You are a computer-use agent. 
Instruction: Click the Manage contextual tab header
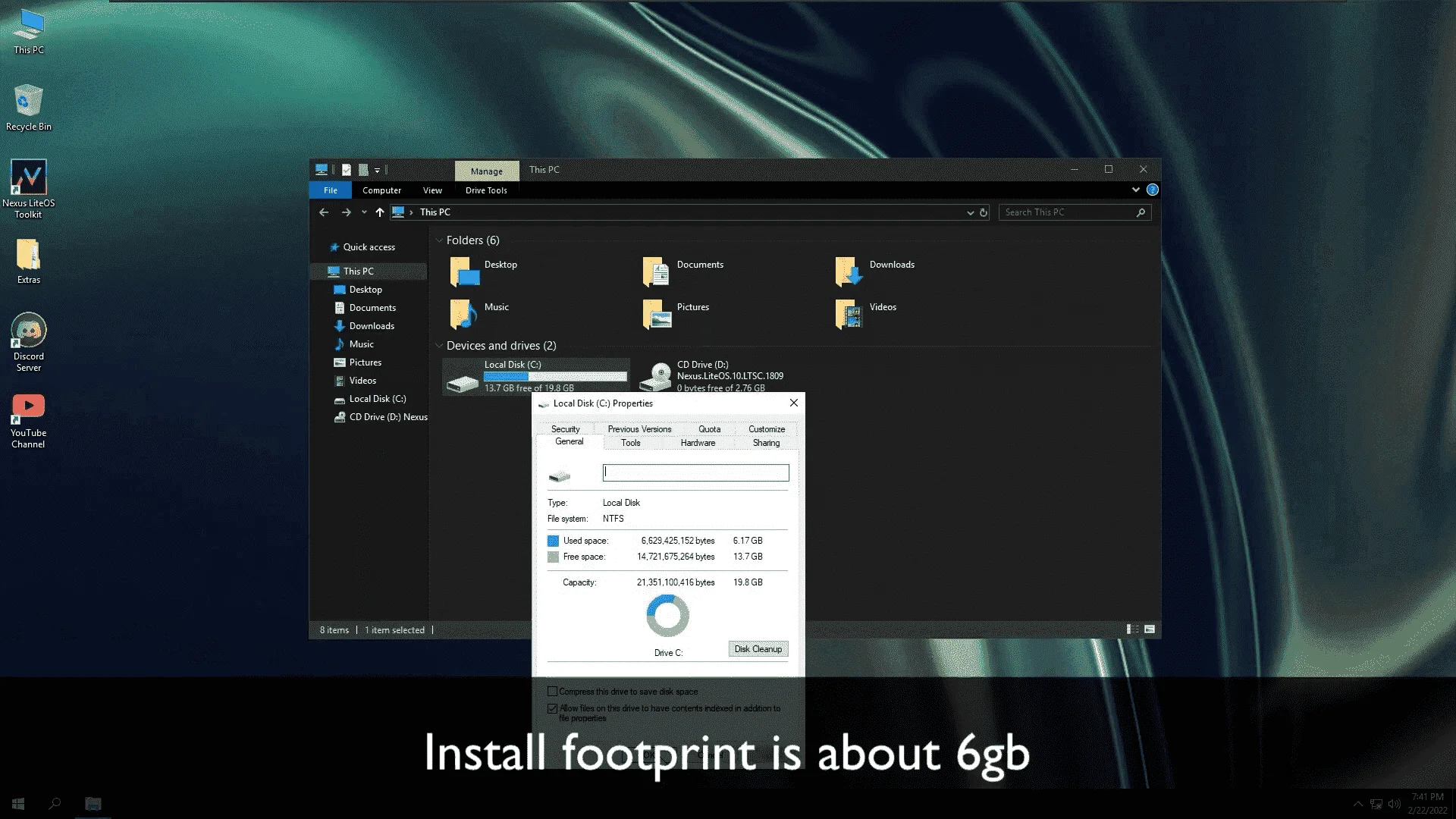pyautogui.click(x=487, y=171)
